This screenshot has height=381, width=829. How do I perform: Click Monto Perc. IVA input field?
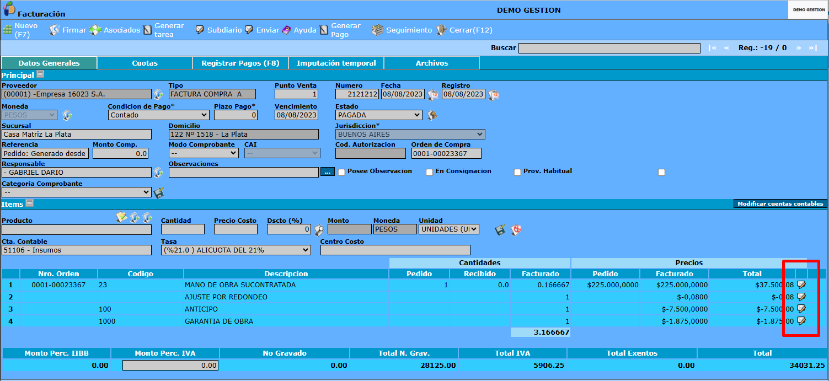tap(170, 365)
